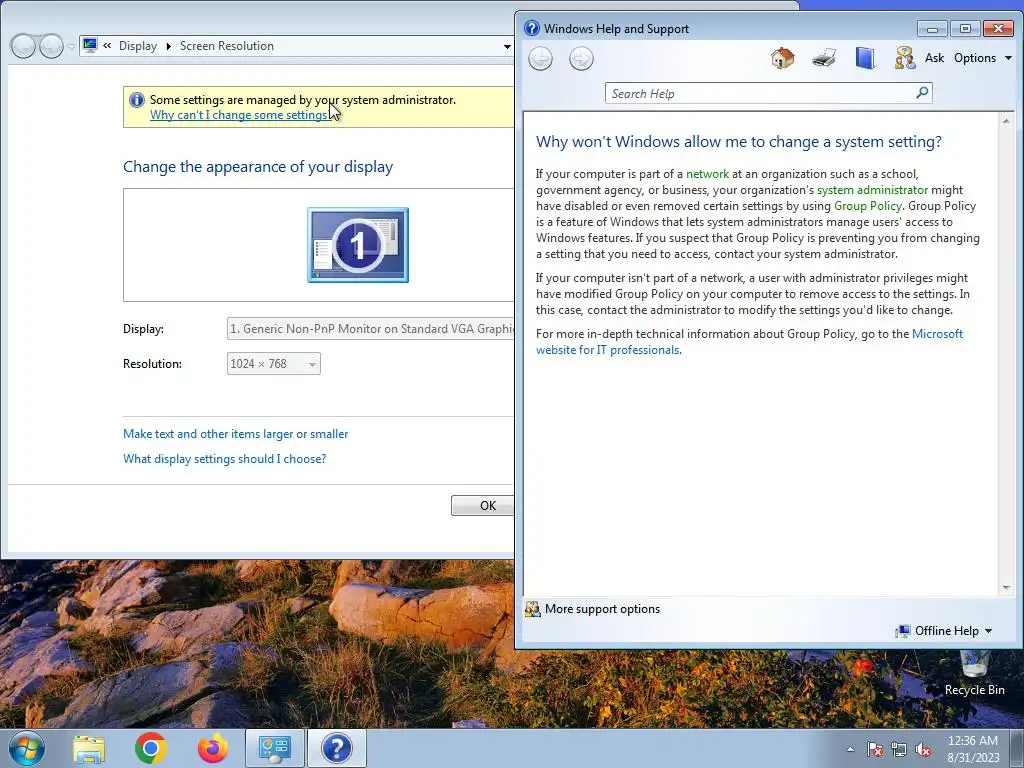This screenshot has width=1024, height=768.
Task: Open the Resolution dropdown showing 1024 × 768
Action: coord(274,364)
